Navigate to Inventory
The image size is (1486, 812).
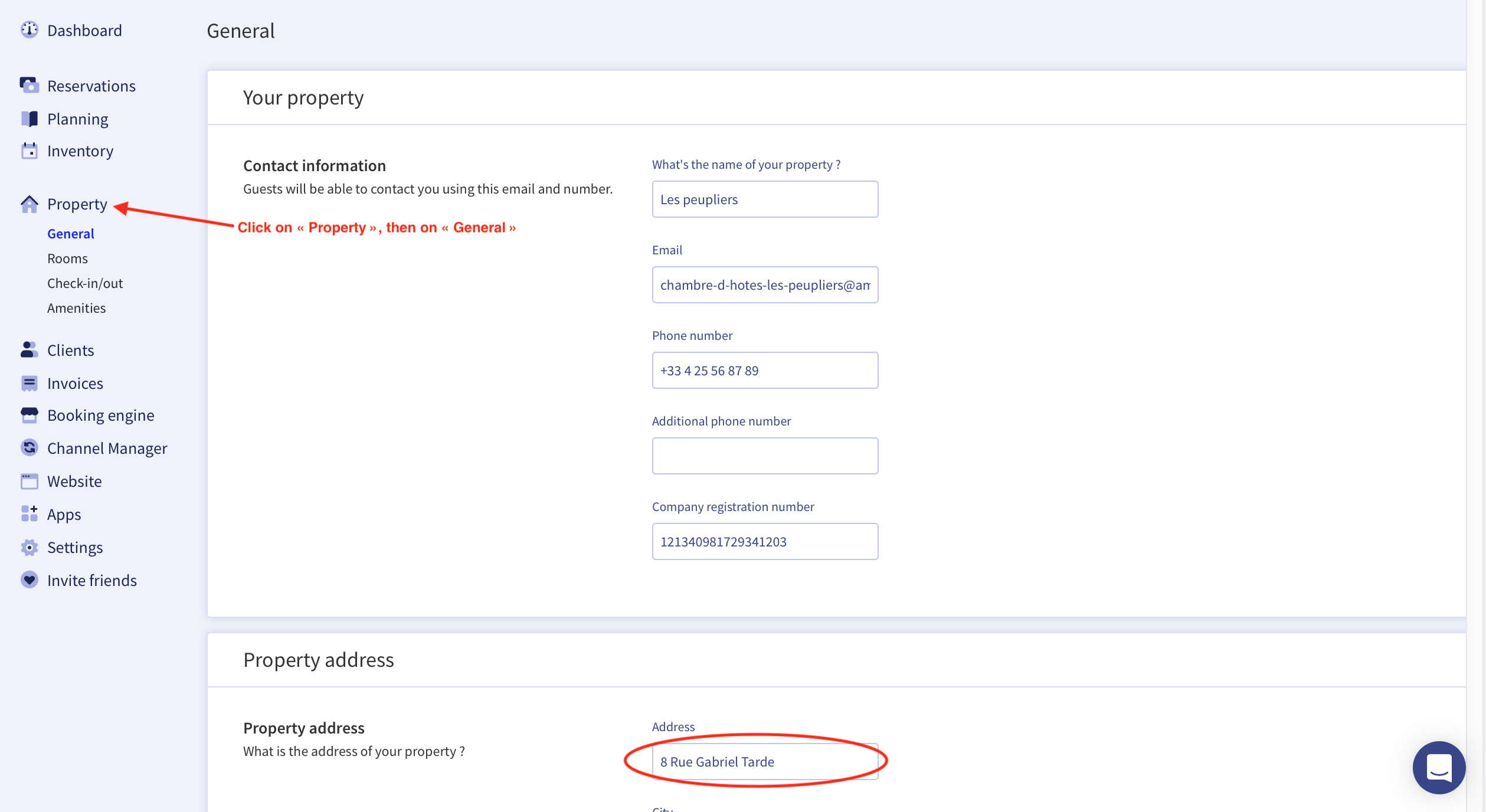(80, 151)
